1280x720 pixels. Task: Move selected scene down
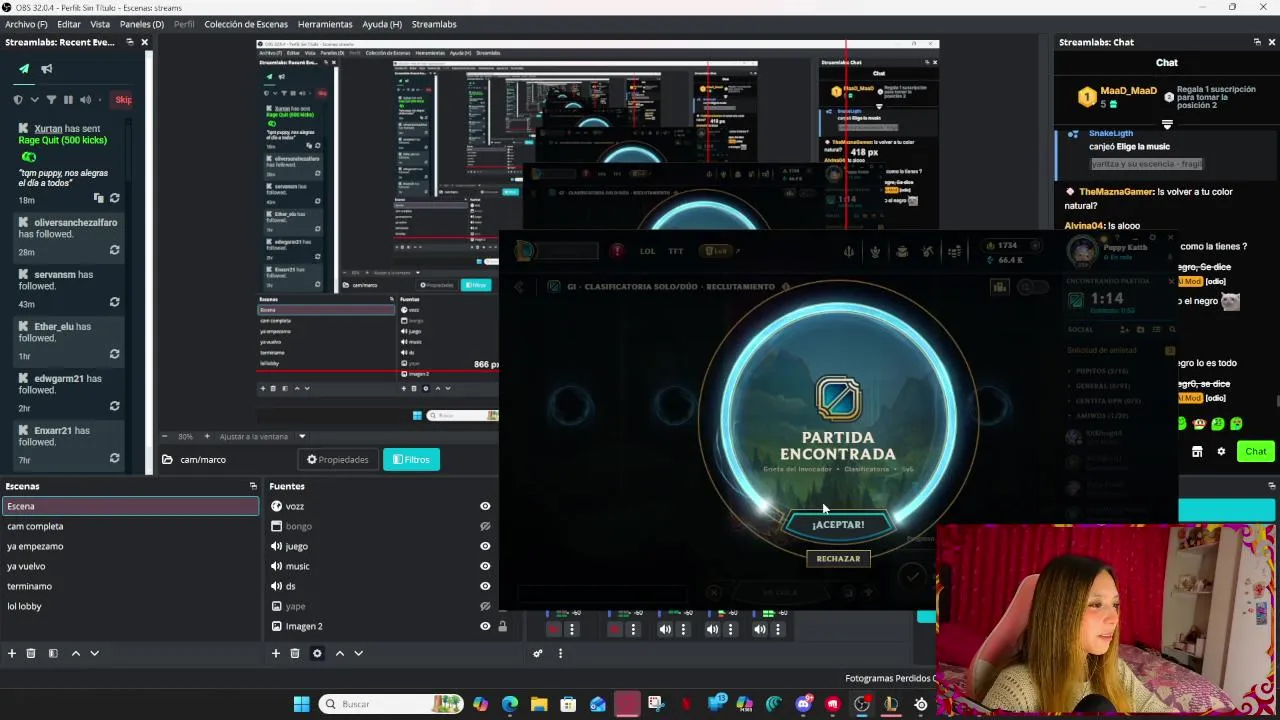(94, 653)
